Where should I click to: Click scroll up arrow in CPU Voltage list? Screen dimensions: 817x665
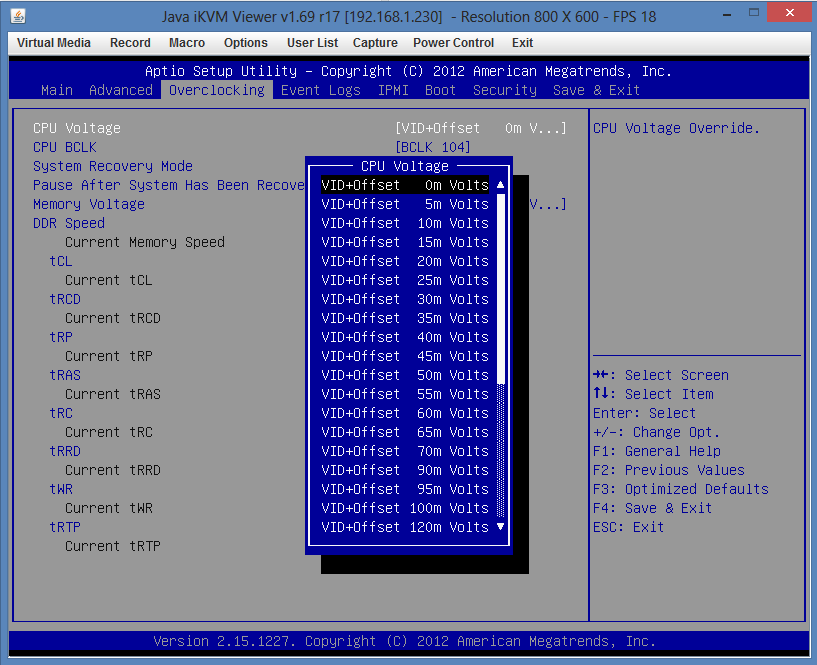coord(501,185)
